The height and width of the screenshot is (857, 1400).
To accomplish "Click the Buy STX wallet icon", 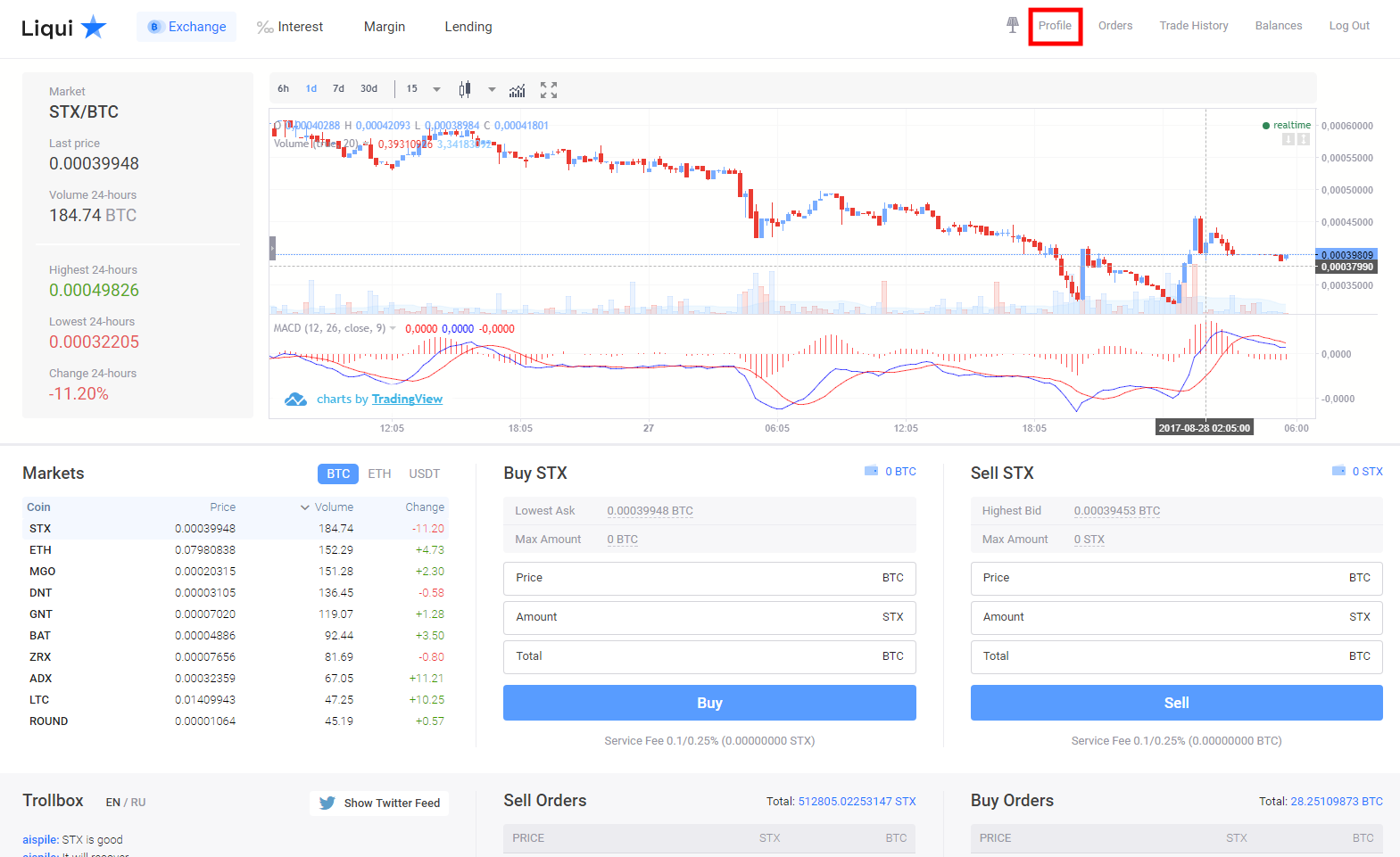I will pyautogui.click(x=871, y=471).
